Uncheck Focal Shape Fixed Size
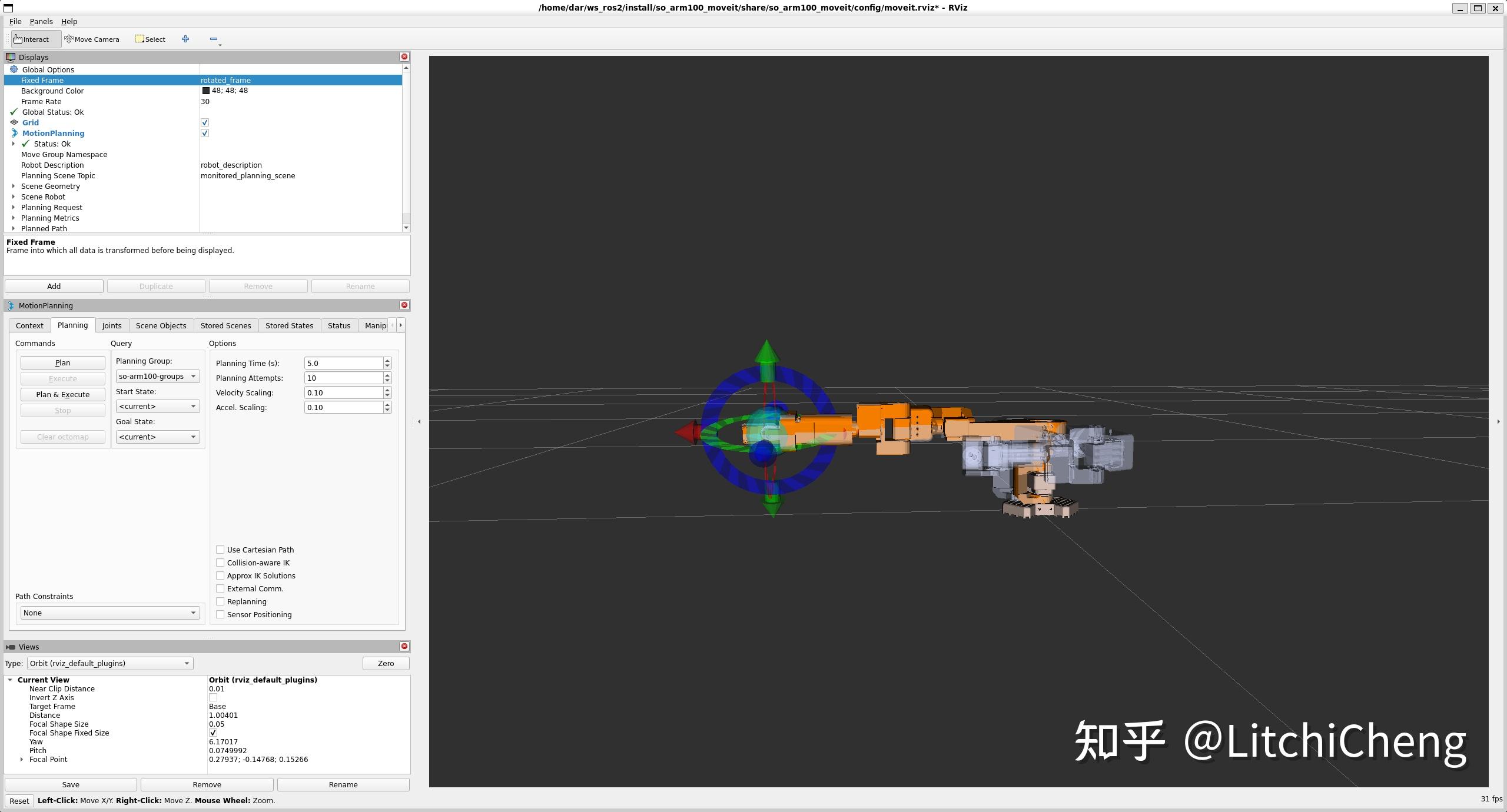Viewport: 1507px width, 812px height. tap(213, 733)
